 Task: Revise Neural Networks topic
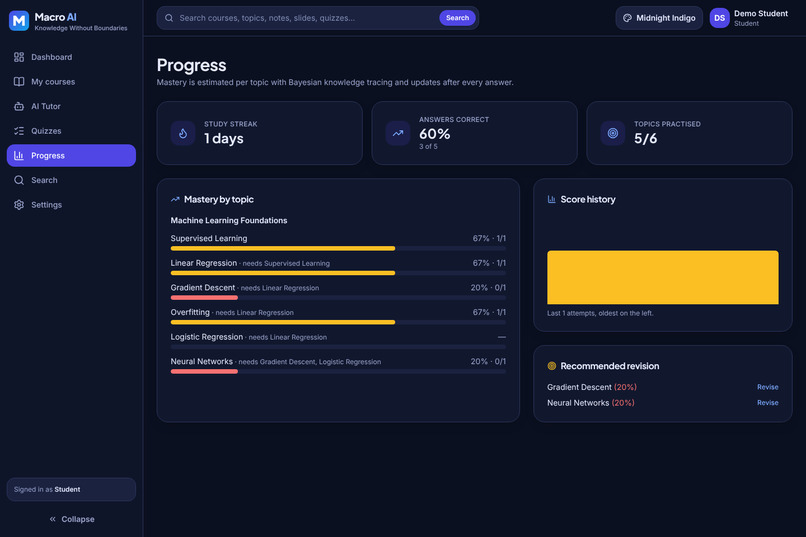(767, 403)
